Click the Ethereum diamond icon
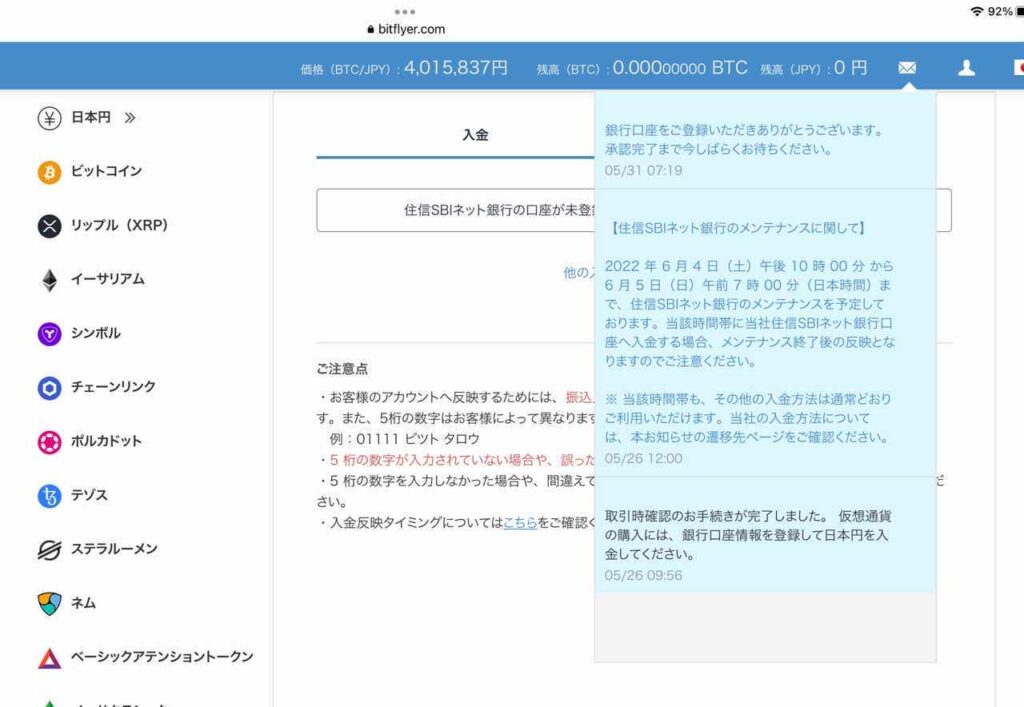This screenshot has height=707, width=1024. (49, 280)
